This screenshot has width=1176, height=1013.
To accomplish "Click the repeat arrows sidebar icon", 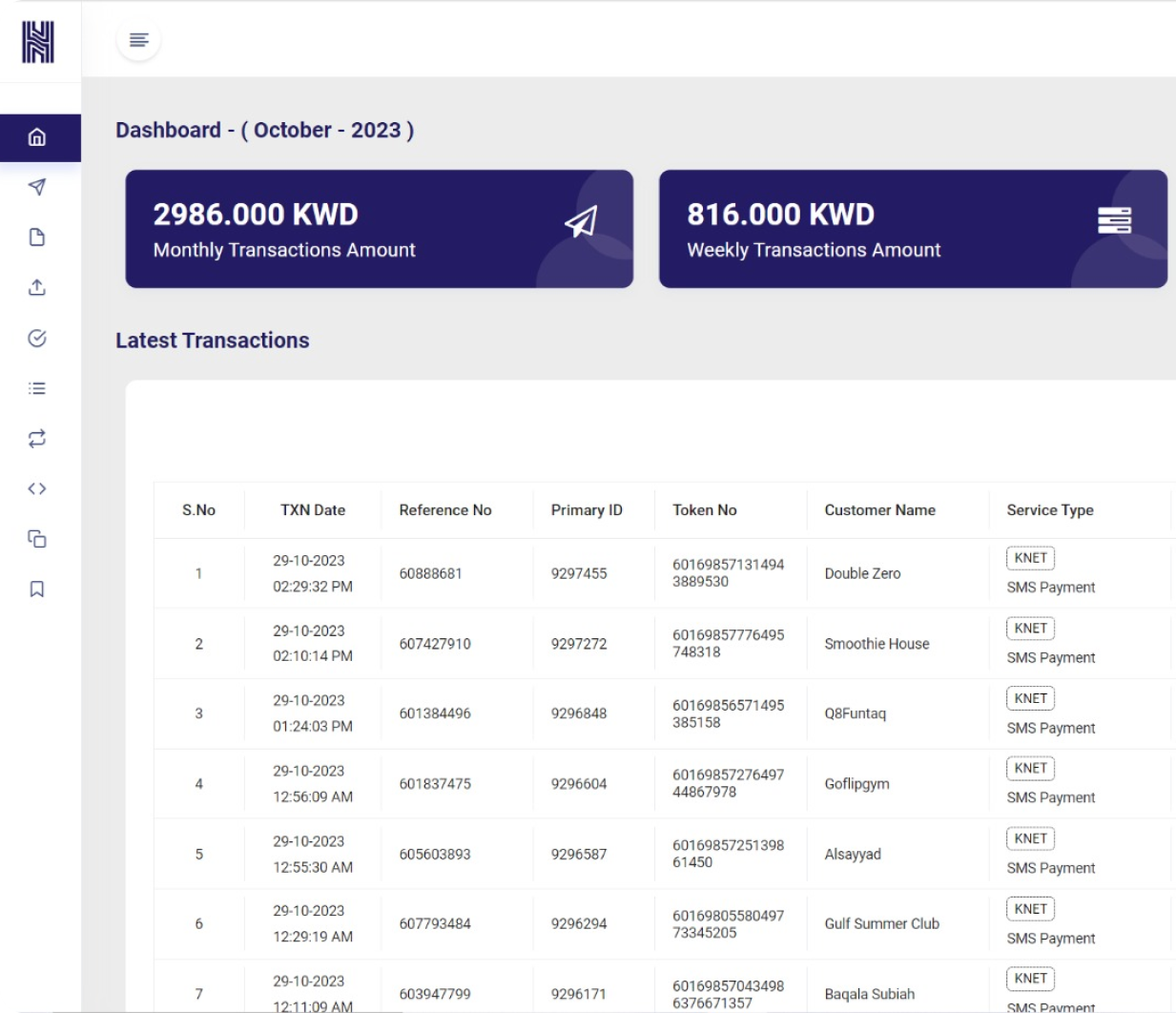I will (37, 439).
